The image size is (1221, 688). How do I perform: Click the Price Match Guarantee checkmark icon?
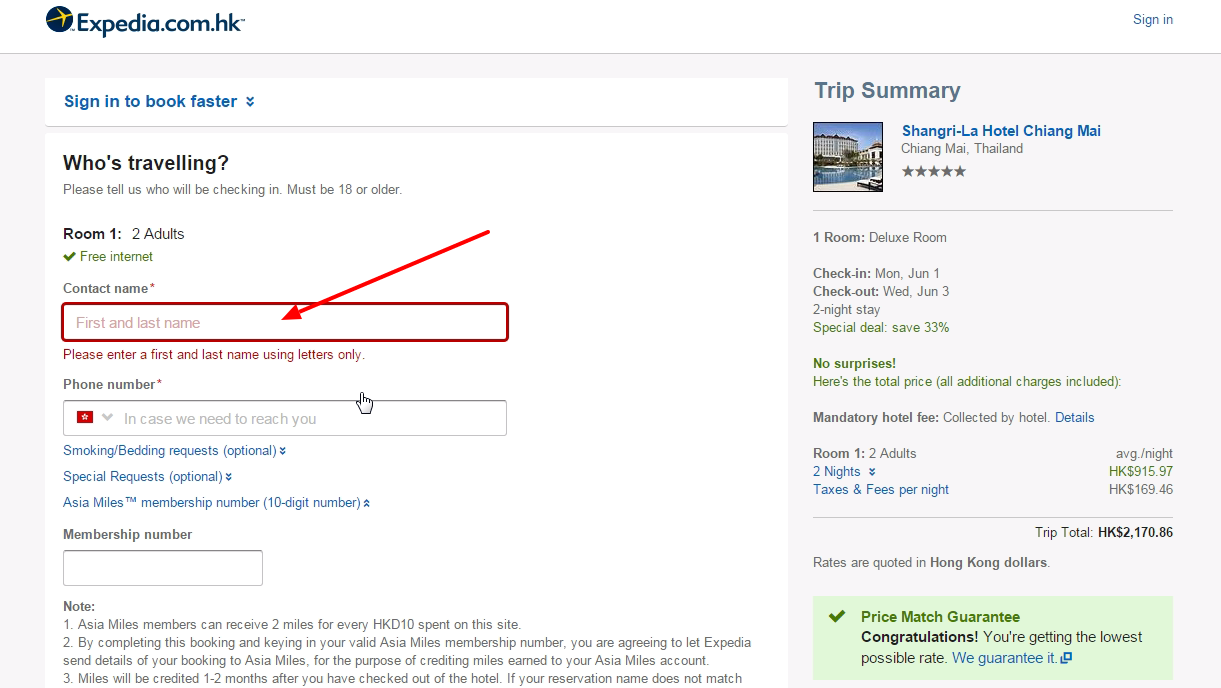pyautogui.click(x=838, y=617)
